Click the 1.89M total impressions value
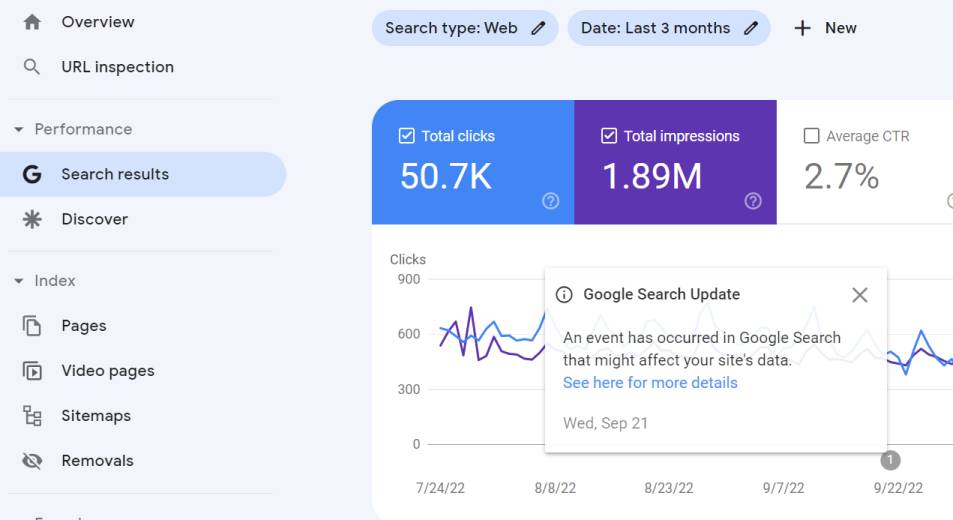Viewport: 953px width, 520px height. pos(652,177)
